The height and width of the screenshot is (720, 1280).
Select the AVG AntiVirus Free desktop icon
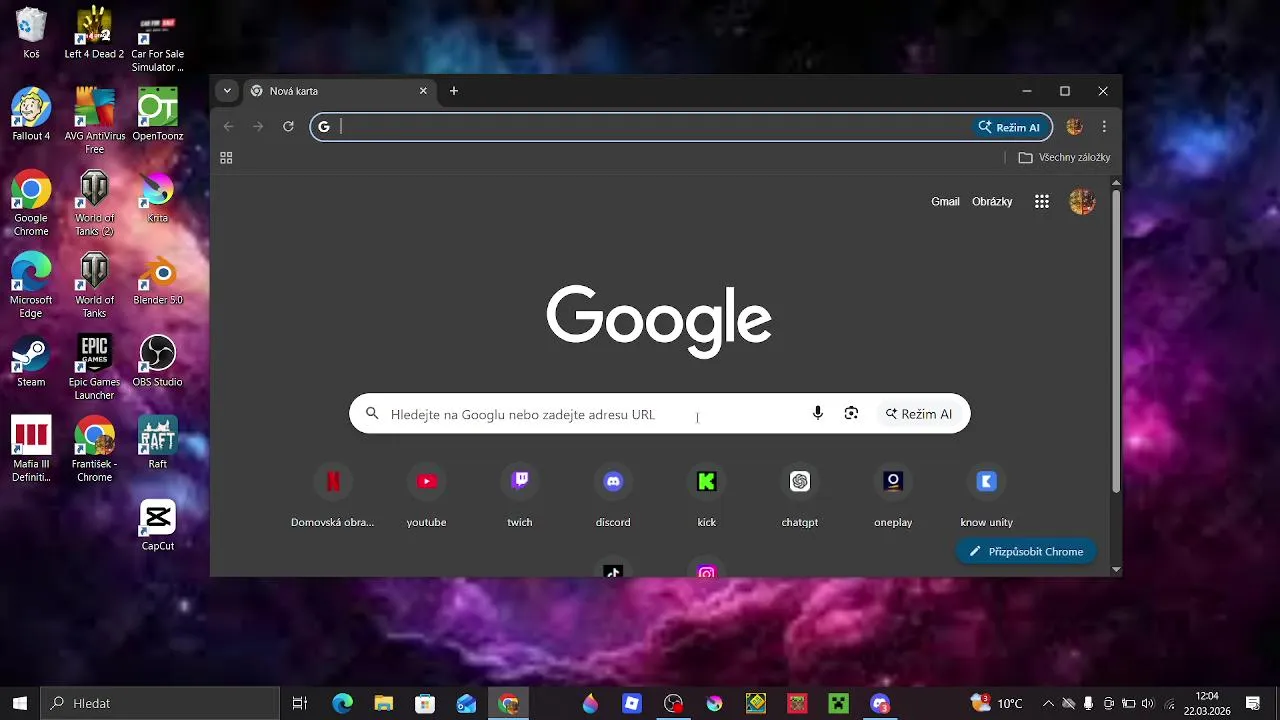click(94, 120)
